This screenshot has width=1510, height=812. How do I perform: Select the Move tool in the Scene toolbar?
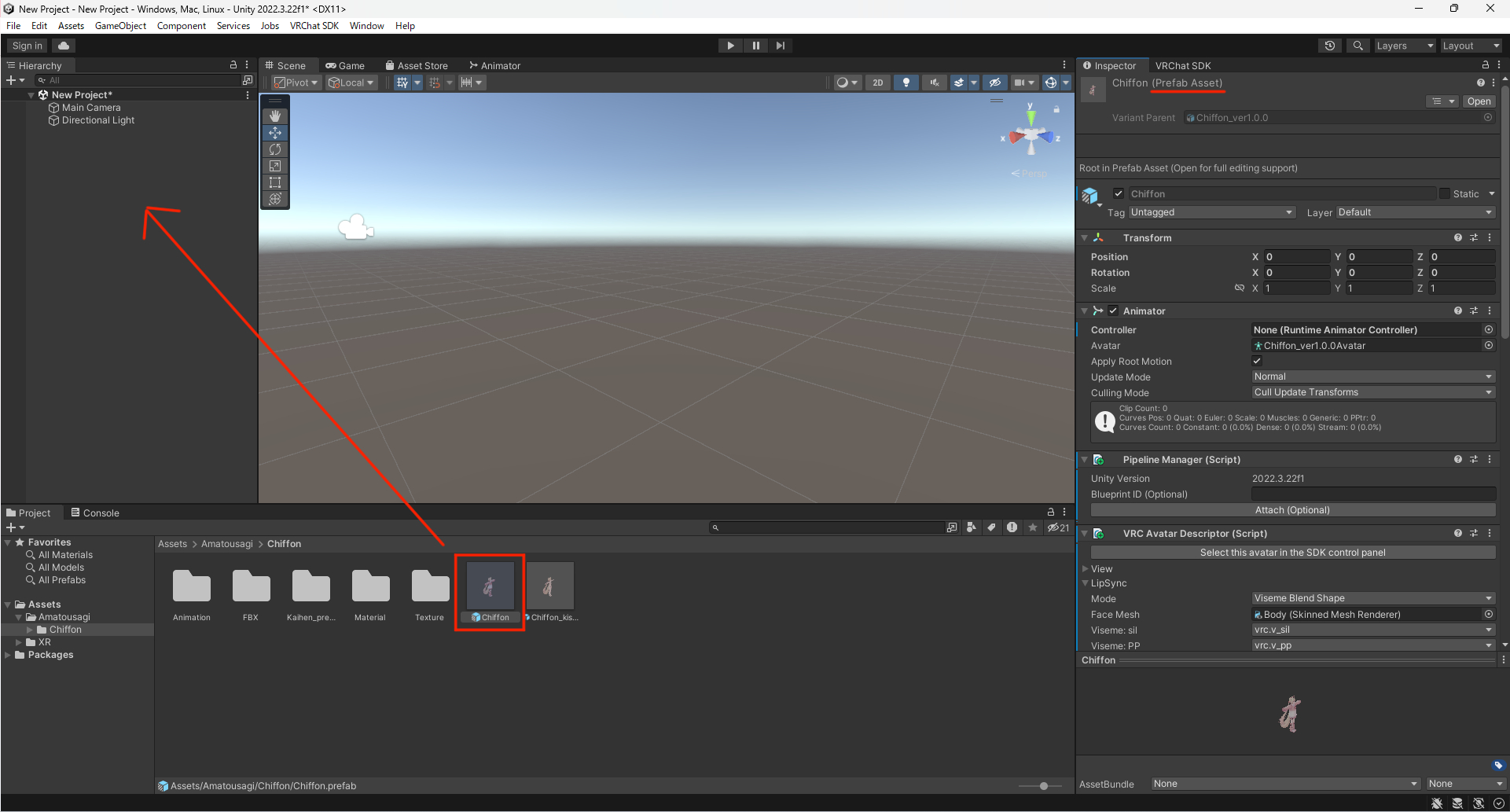click(x=275, y=132)
